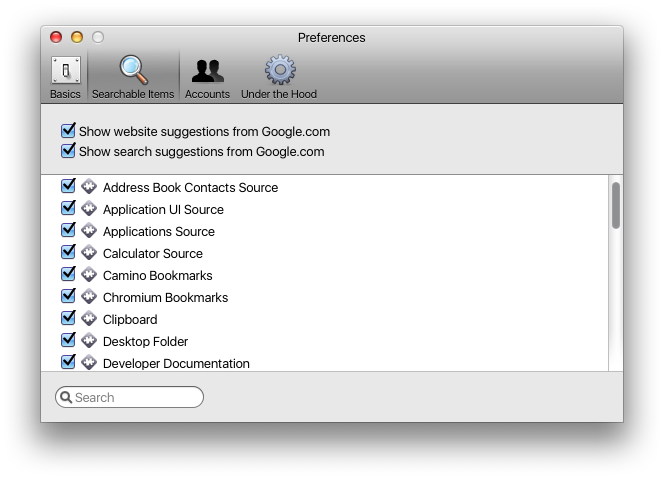664x478 pixels.
Task: Uncheck Application UI Source
Action: (x=68, y=209)
